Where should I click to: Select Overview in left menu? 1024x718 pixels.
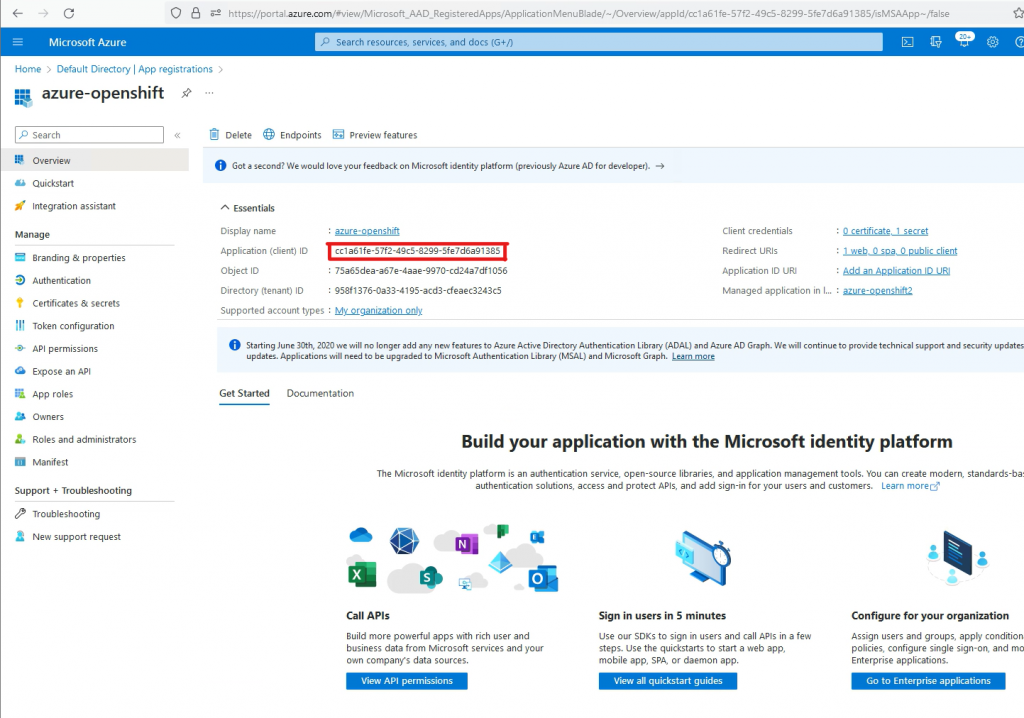click(94, 160)
